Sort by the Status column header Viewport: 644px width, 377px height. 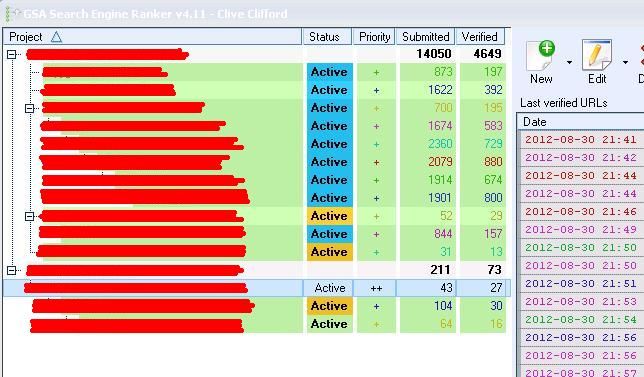coord(327,37)
